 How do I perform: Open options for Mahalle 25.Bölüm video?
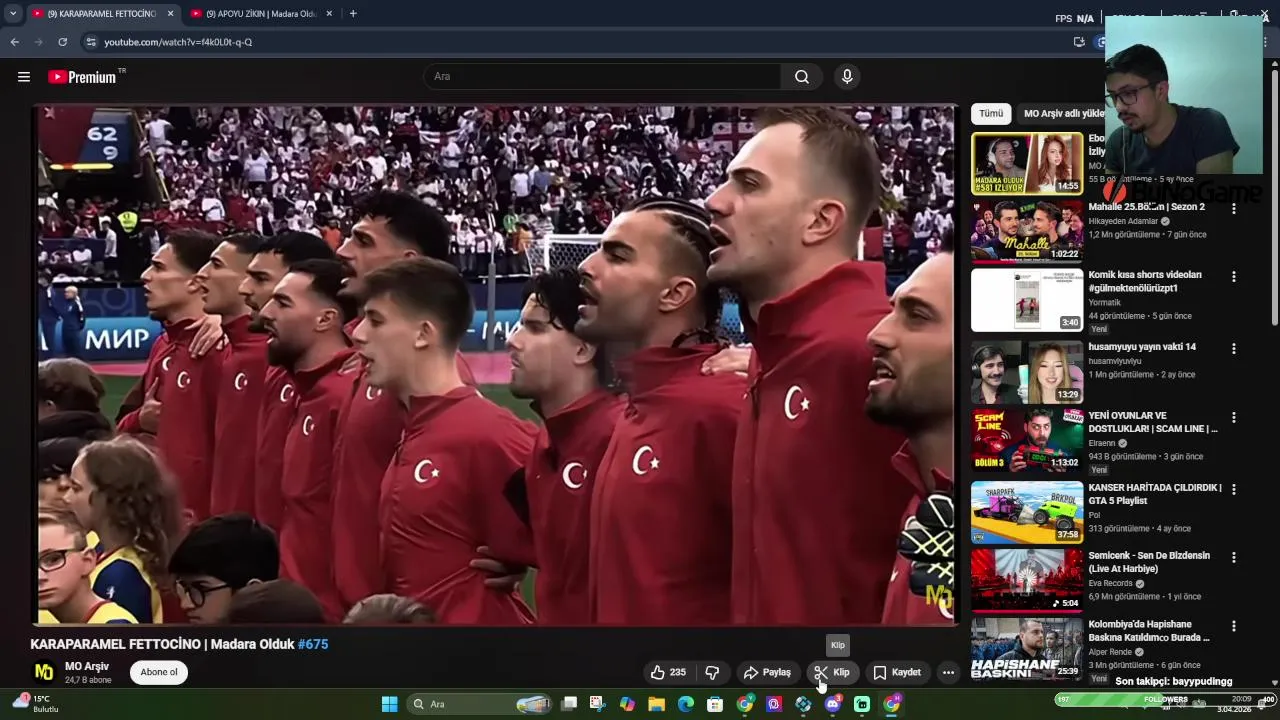click(1234, 208)
